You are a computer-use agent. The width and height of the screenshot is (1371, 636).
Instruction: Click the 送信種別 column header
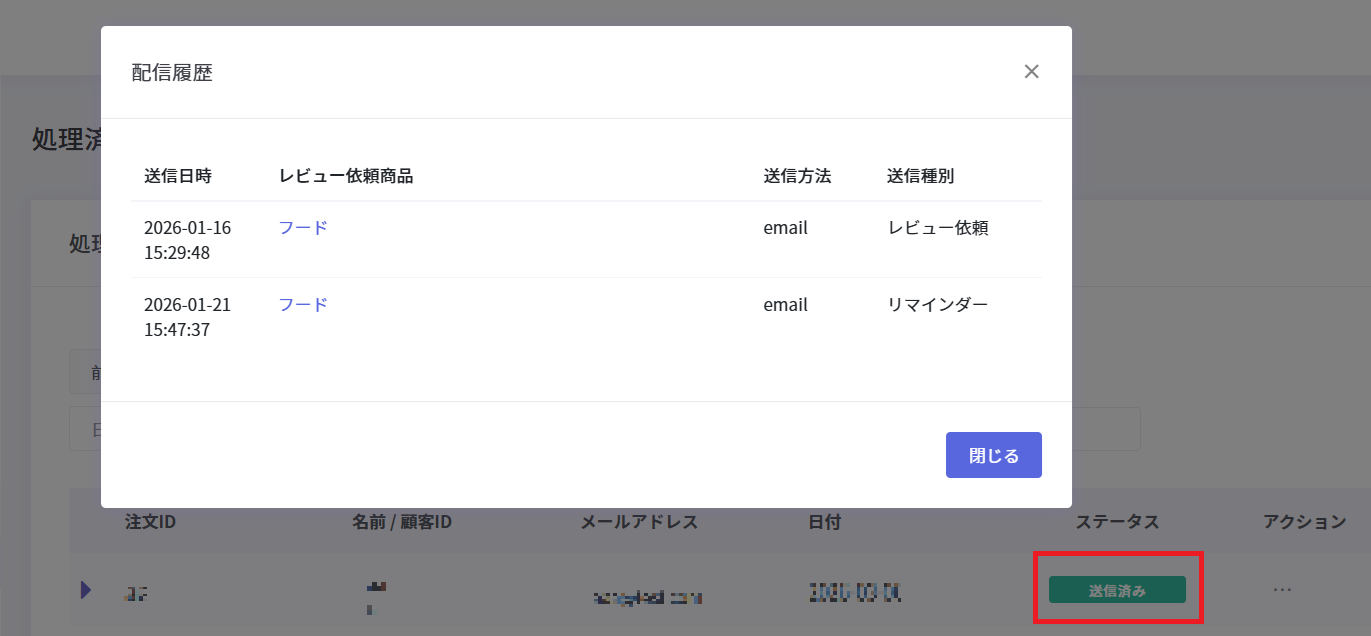(920, 176)
